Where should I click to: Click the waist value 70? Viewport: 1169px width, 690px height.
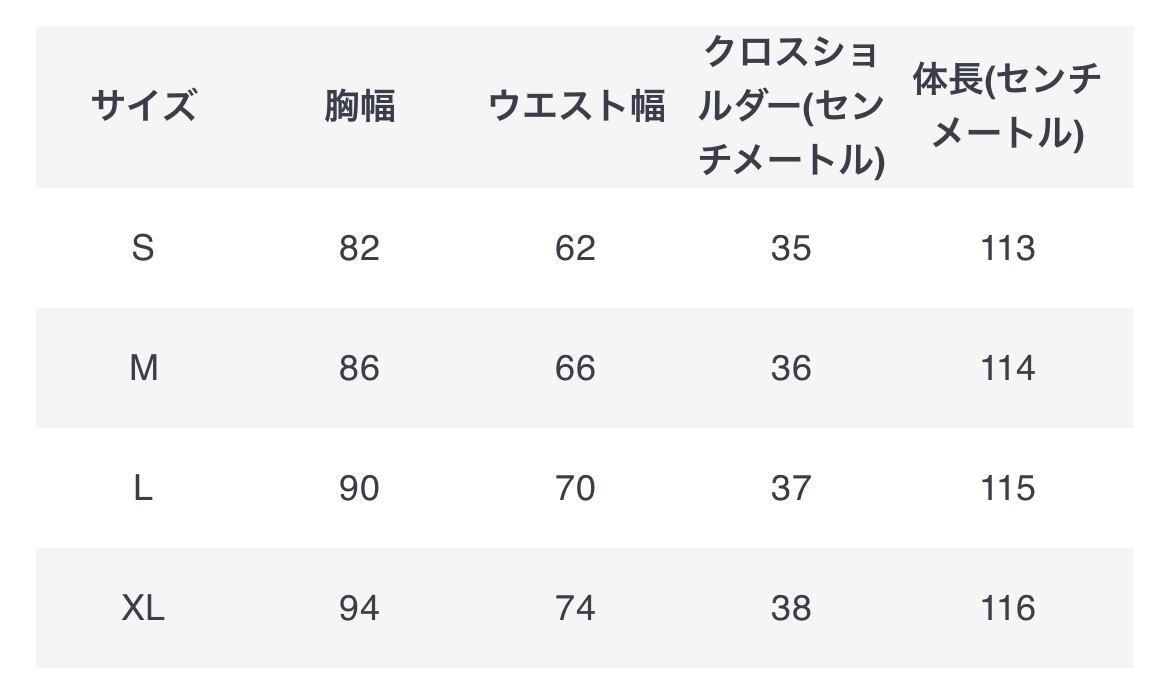[575, 488]
